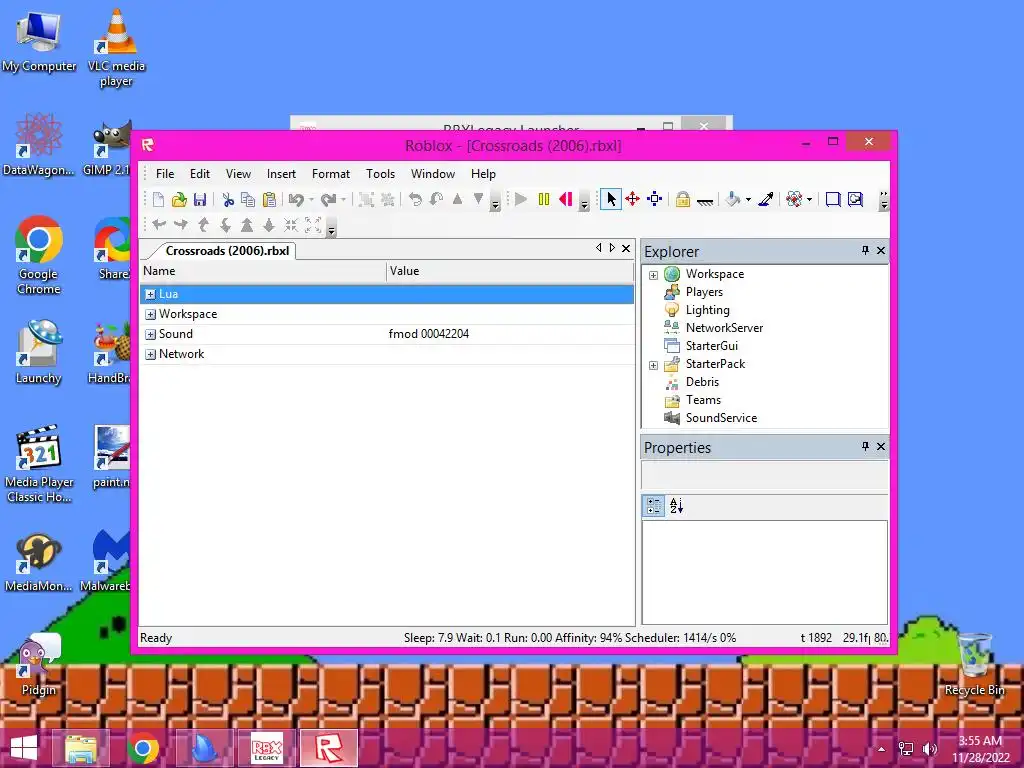This screenshot has width=1024, height=768.
Task: Choose the red Move tool
Action: pyautogui.click(x=632, y=199)
